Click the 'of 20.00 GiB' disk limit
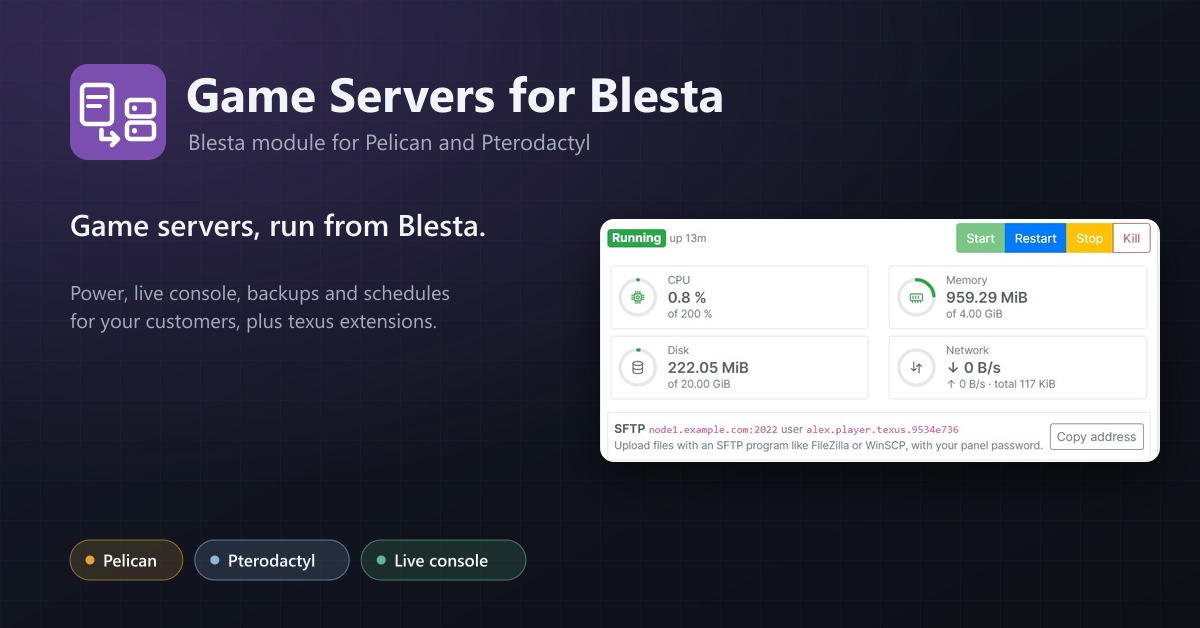The image size is (1200, 628). 699,384
